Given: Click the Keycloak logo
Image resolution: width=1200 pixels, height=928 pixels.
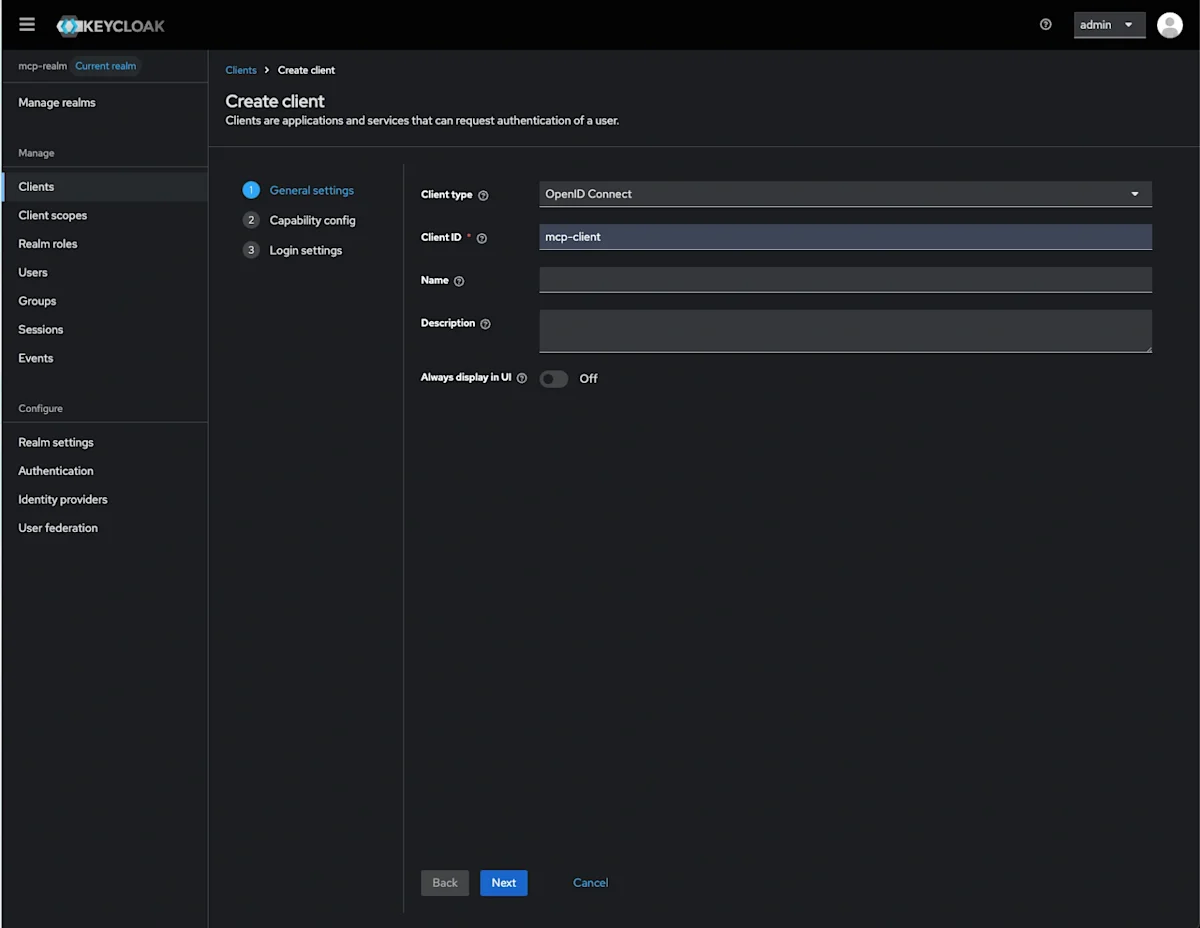Looking at the screenshot, I should click(x=111, y=26).
